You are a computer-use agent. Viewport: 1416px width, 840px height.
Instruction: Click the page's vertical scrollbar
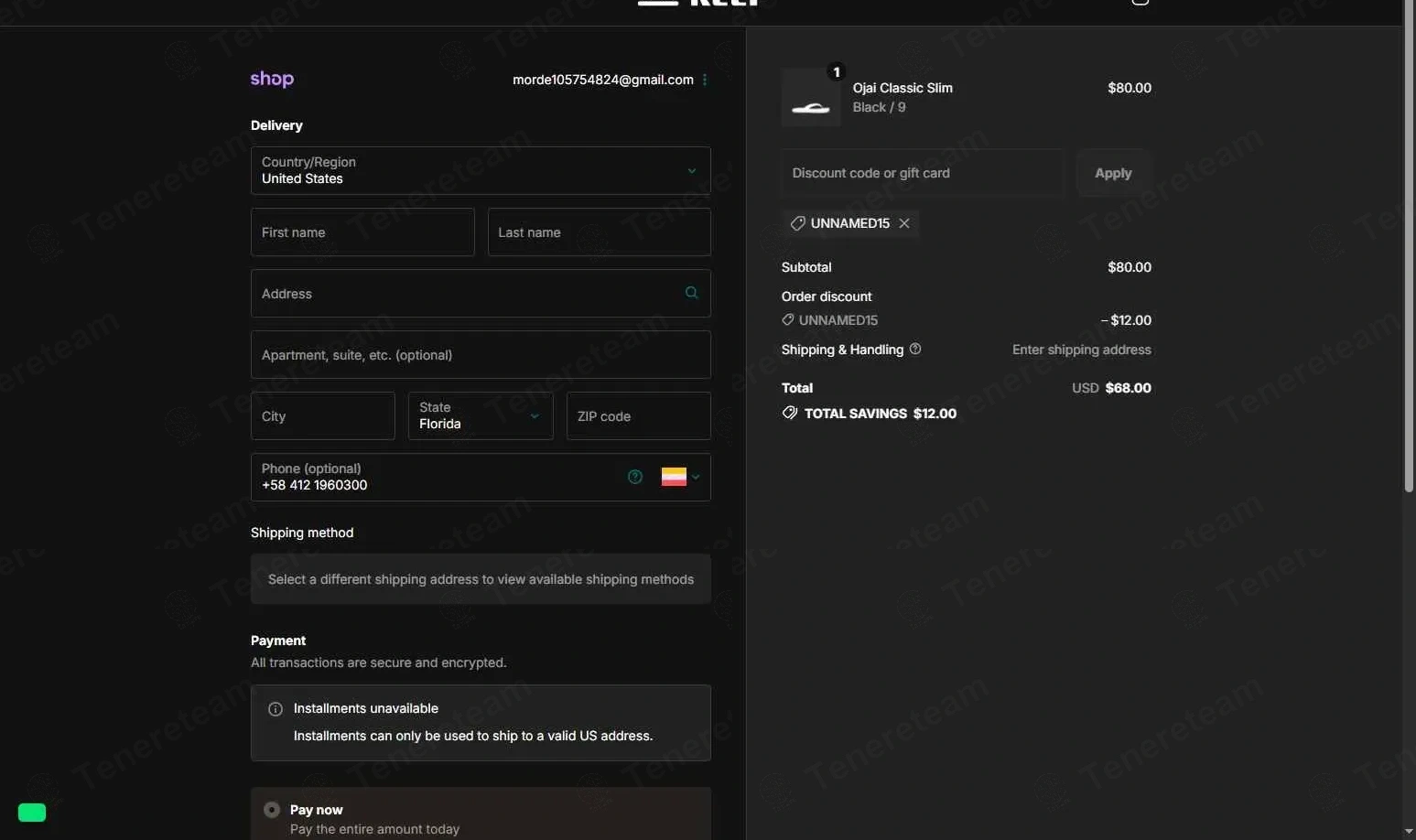click(1409, 275)
